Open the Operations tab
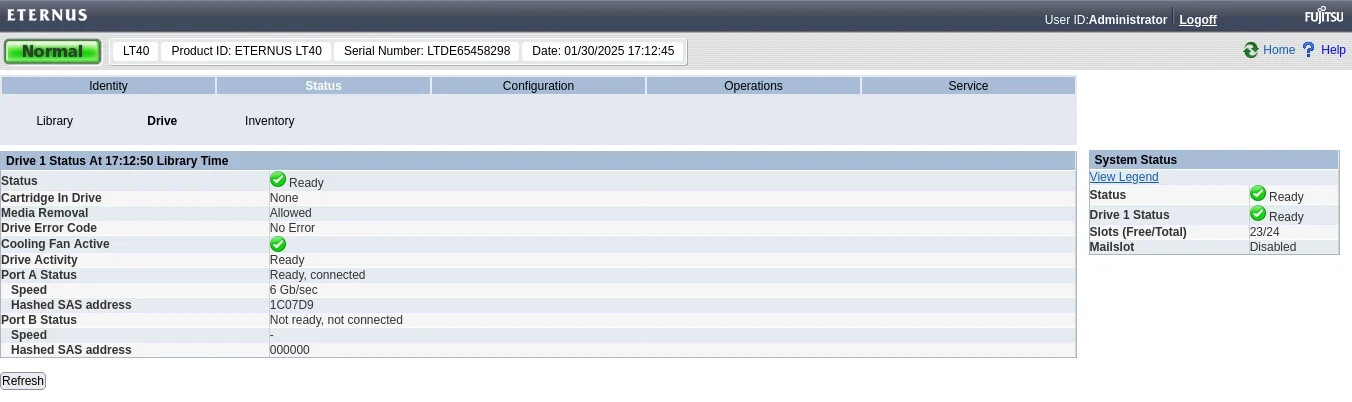The height and width of the screenshot is (402, 1352). click(x=753, y=86)
